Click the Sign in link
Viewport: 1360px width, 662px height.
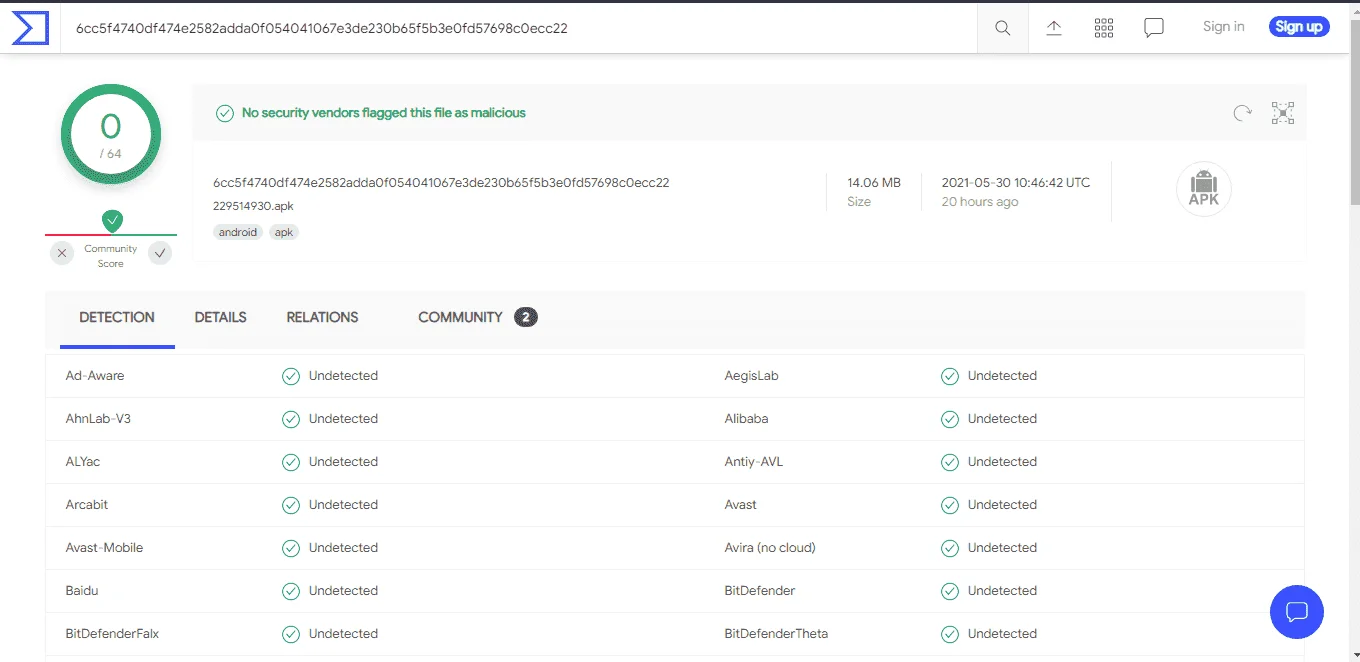coord(1224,27)
